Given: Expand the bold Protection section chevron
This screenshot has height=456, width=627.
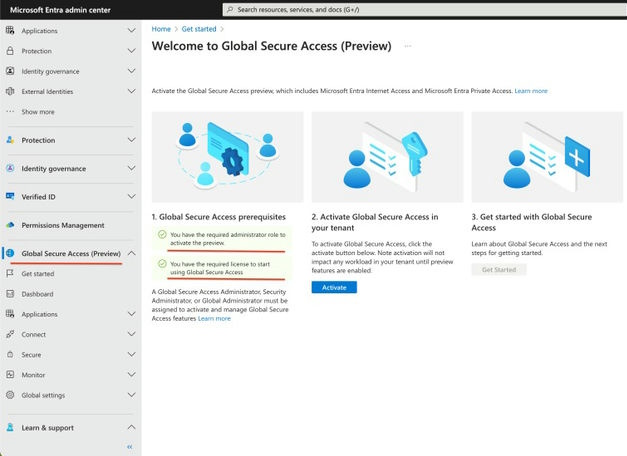Looking at the screenshot, I should click(131, 140).
